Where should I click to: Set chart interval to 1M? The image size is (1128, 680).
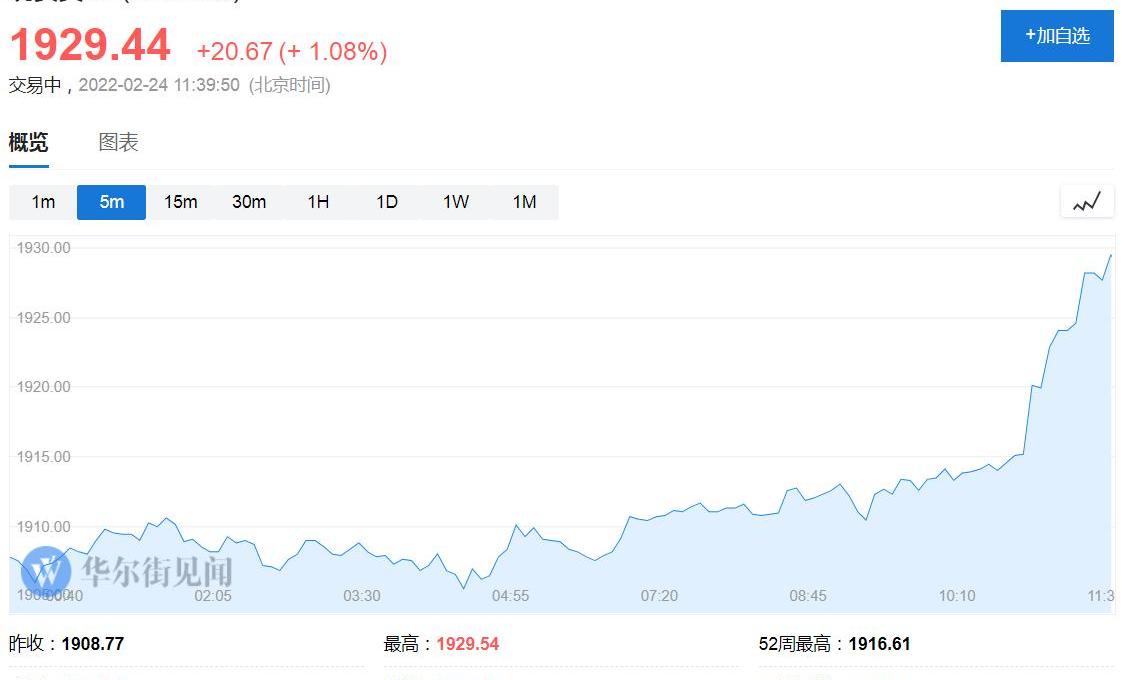click(x=524, y=202)
